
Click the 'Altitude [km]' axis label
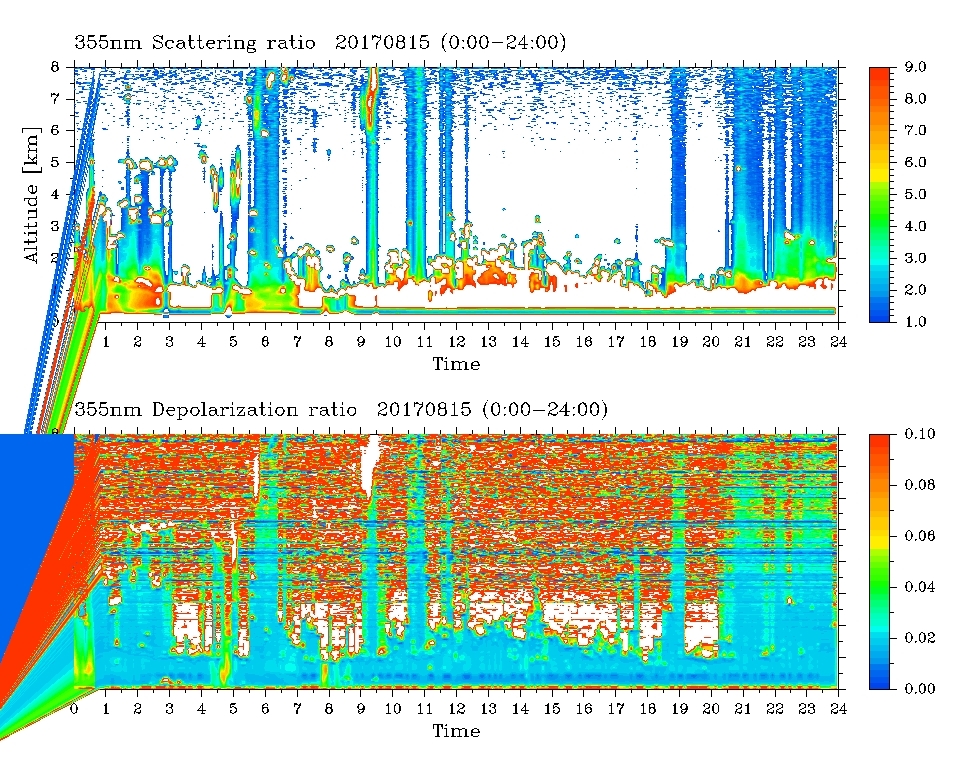pos(31,195)
